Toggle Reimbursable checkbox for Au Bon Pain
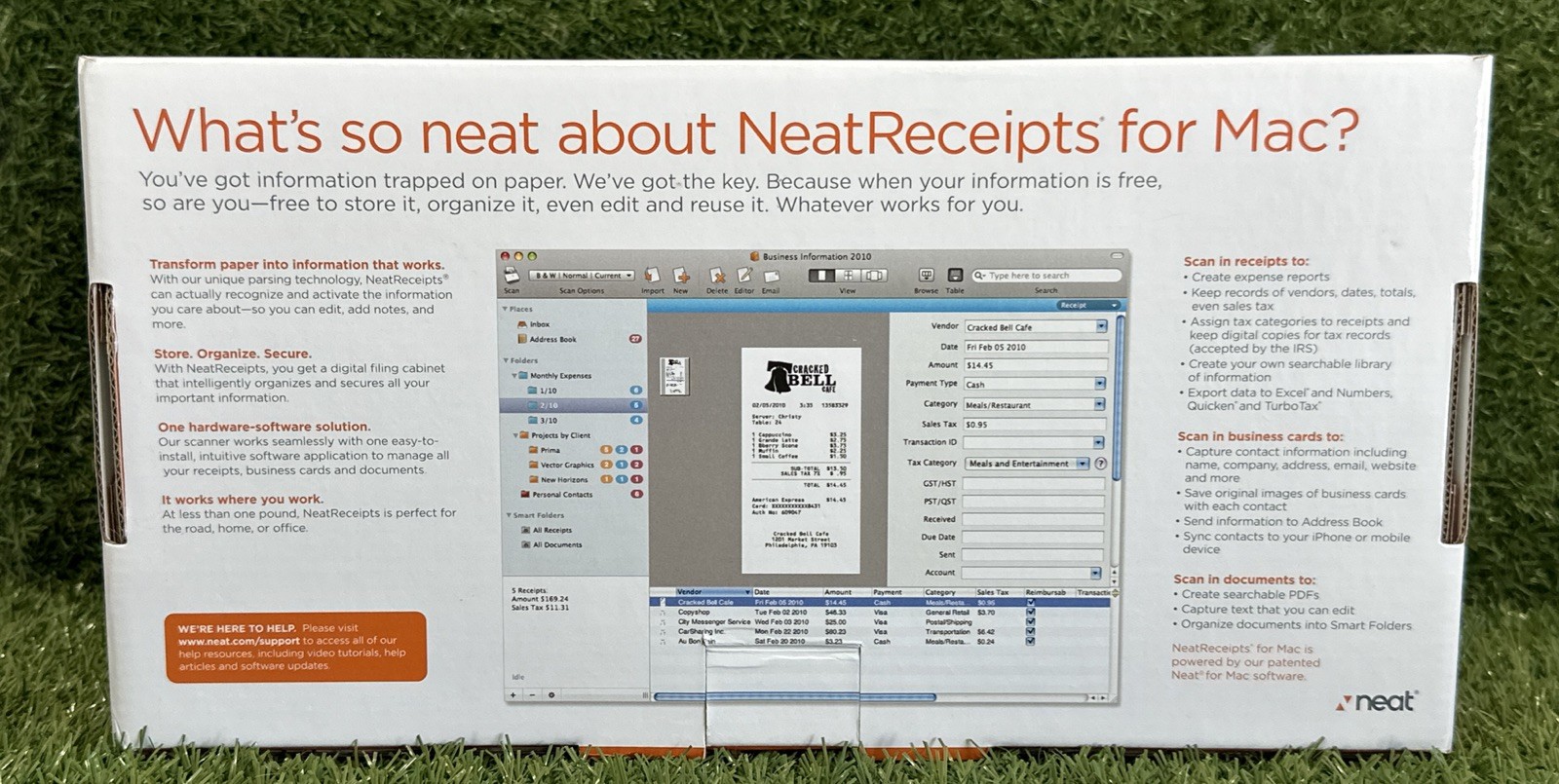The width and height of the screenshot is (1559, 784). click(x=1031, y=641)
